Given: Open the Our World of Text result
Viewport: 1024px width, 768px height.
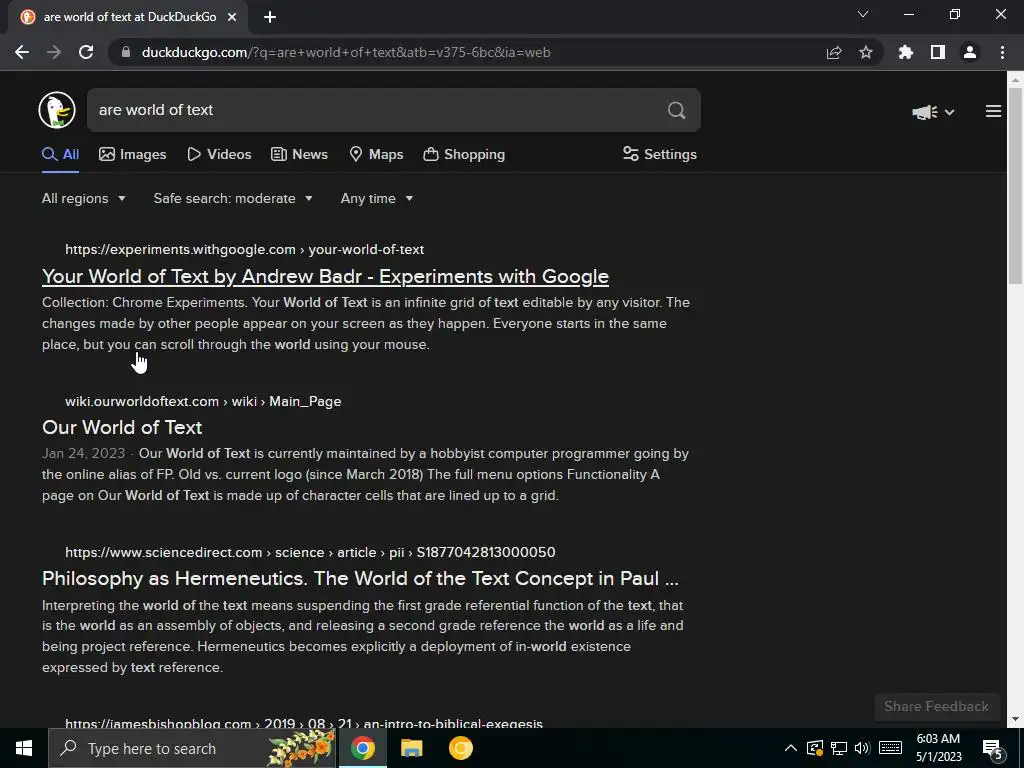Looking at the screenshot, I should 122,428.
